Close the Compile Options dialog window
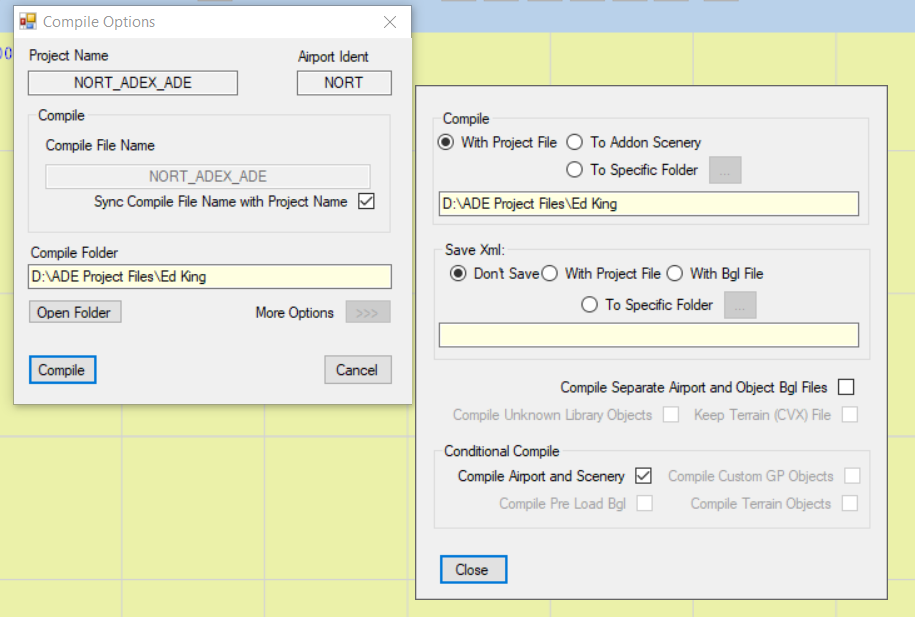915x617 pixels. click(x=390, y=21)
